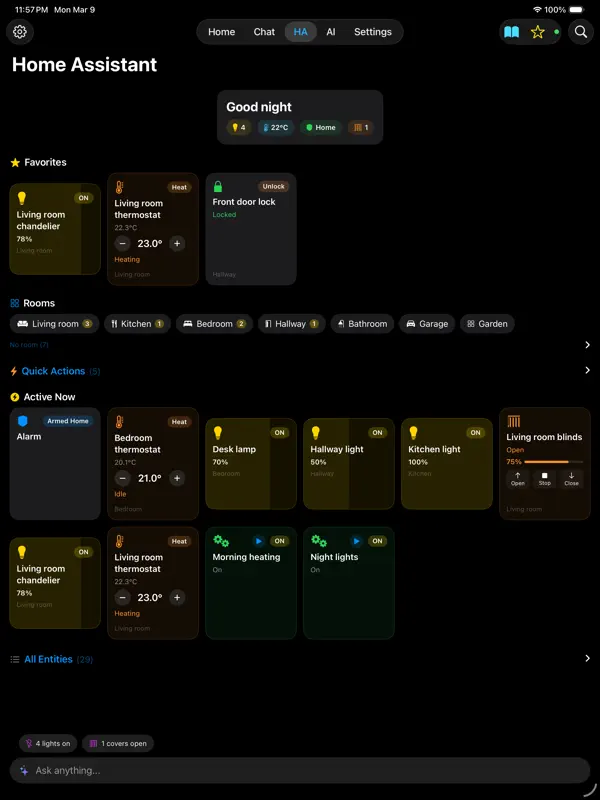The width and height of the screenshot is (600, 800).
Task: Tap the Unlock button on Front door lock
Action: (x=273, y=186)
